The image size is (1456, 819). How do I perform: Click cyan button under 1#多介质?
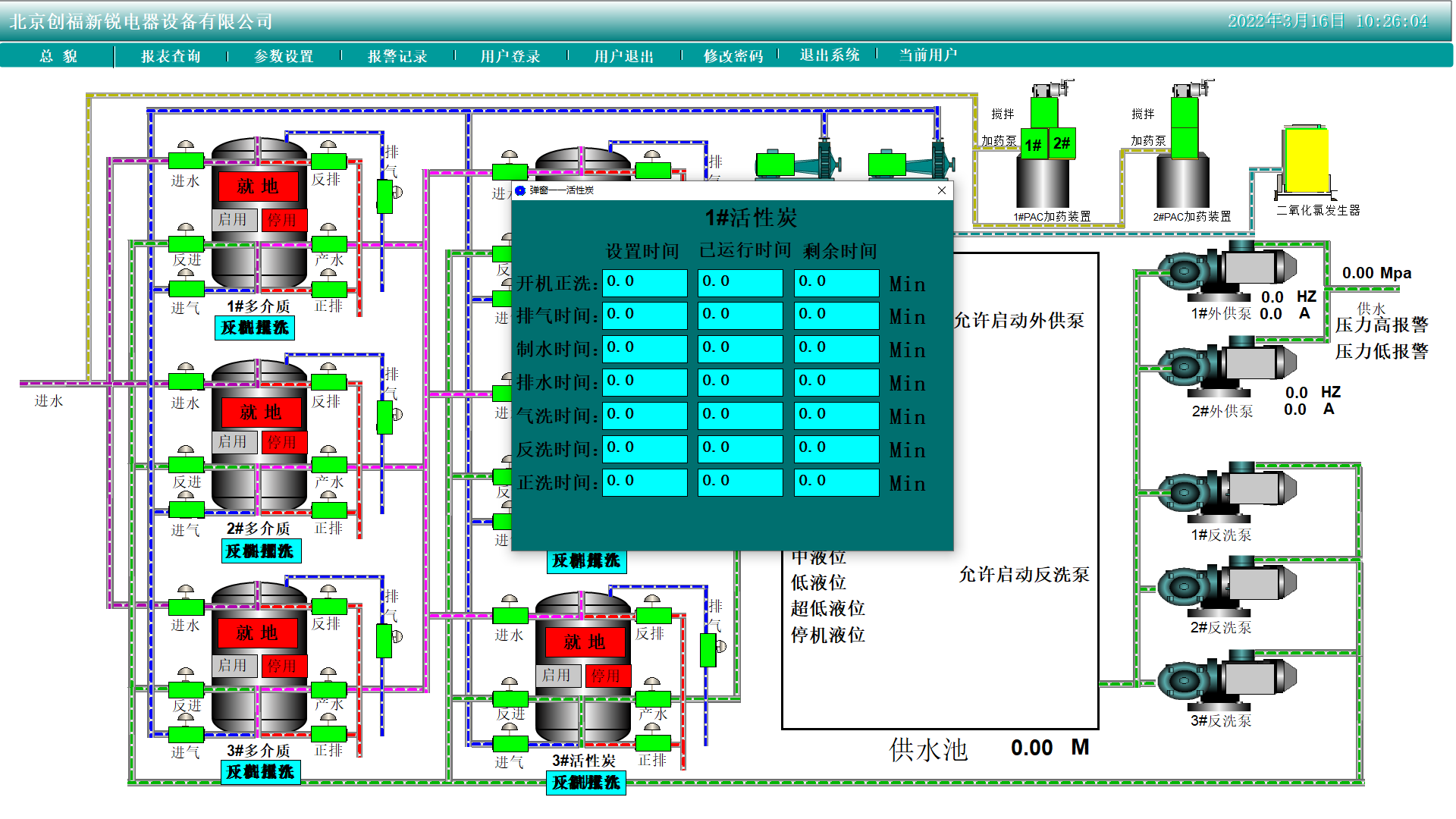point(255,328)
